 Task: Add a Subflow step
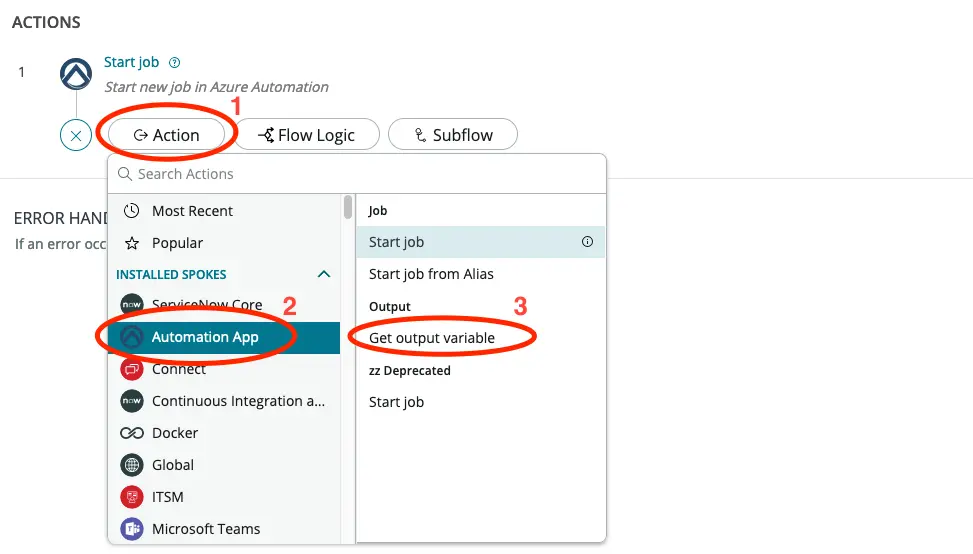[x=452, y=135]
